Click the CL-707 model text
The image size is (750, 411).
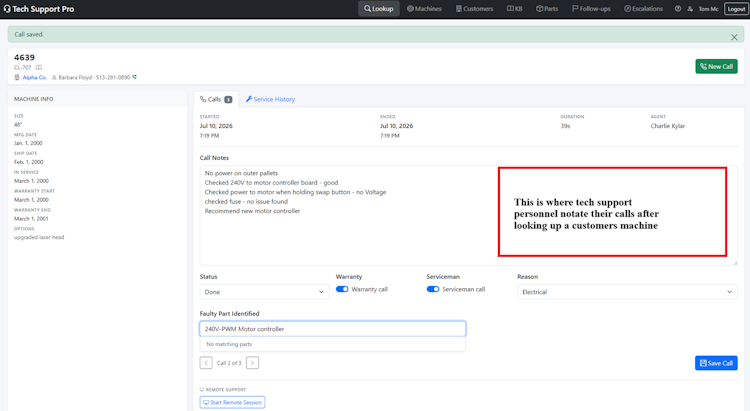[x=22, y=67]
